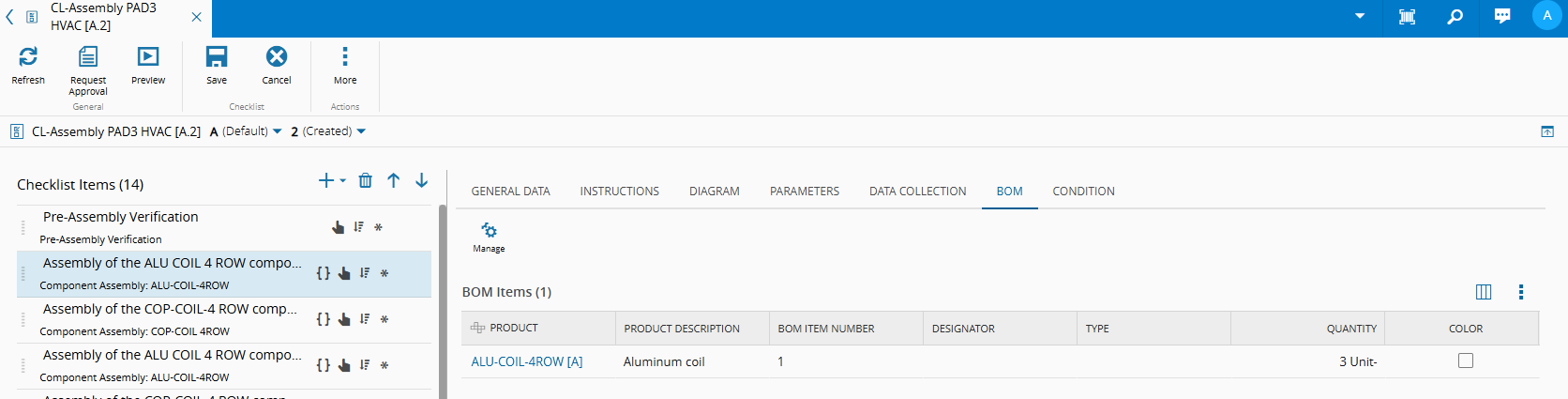Switch to the Data Collection tab
This screenshot has height=399, width=1568.
[917, 192]
